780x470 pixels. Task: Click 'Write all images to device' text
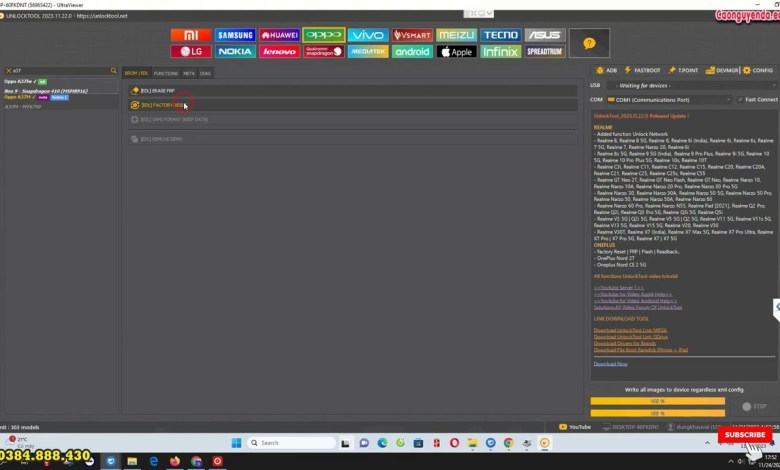click(x=684, y=389)
